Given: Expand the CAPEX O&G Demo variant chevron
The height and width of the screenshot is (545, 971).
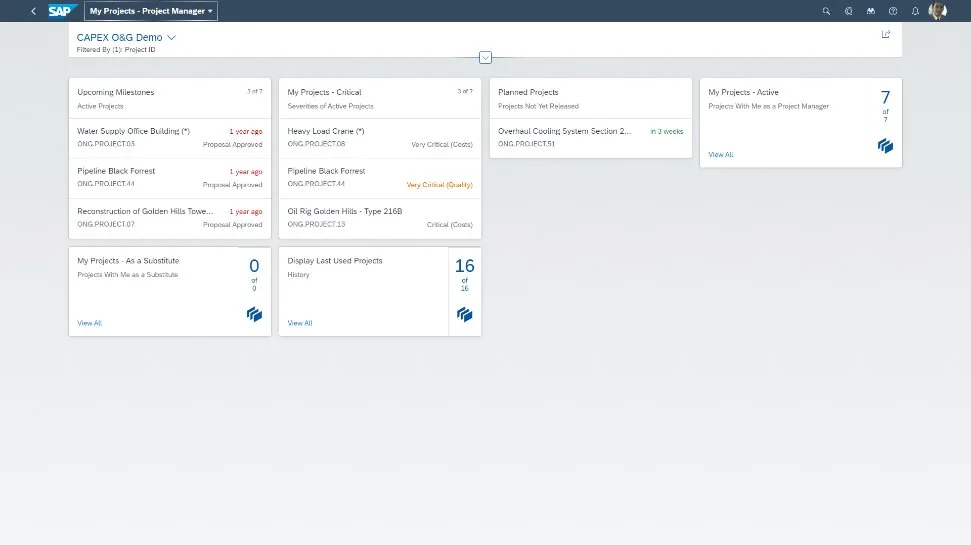Looking at the screenshot, I should 172,38.
